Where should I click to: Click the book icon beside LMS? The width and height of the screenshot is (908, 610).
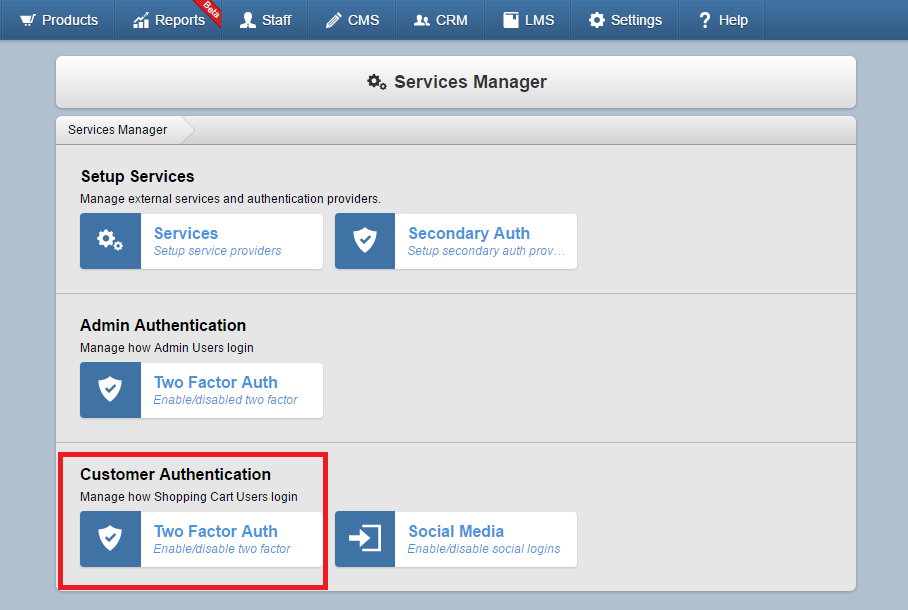[x=511, y=20]
